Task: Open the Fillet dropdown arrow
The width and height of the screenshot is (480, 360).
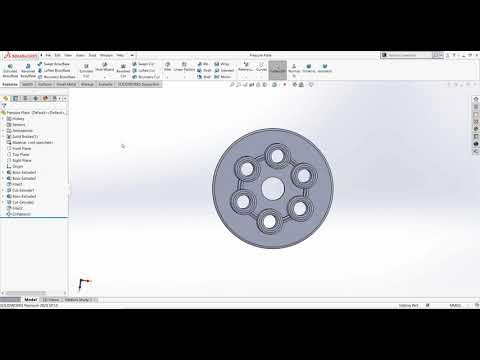Action: coord(168,77)
